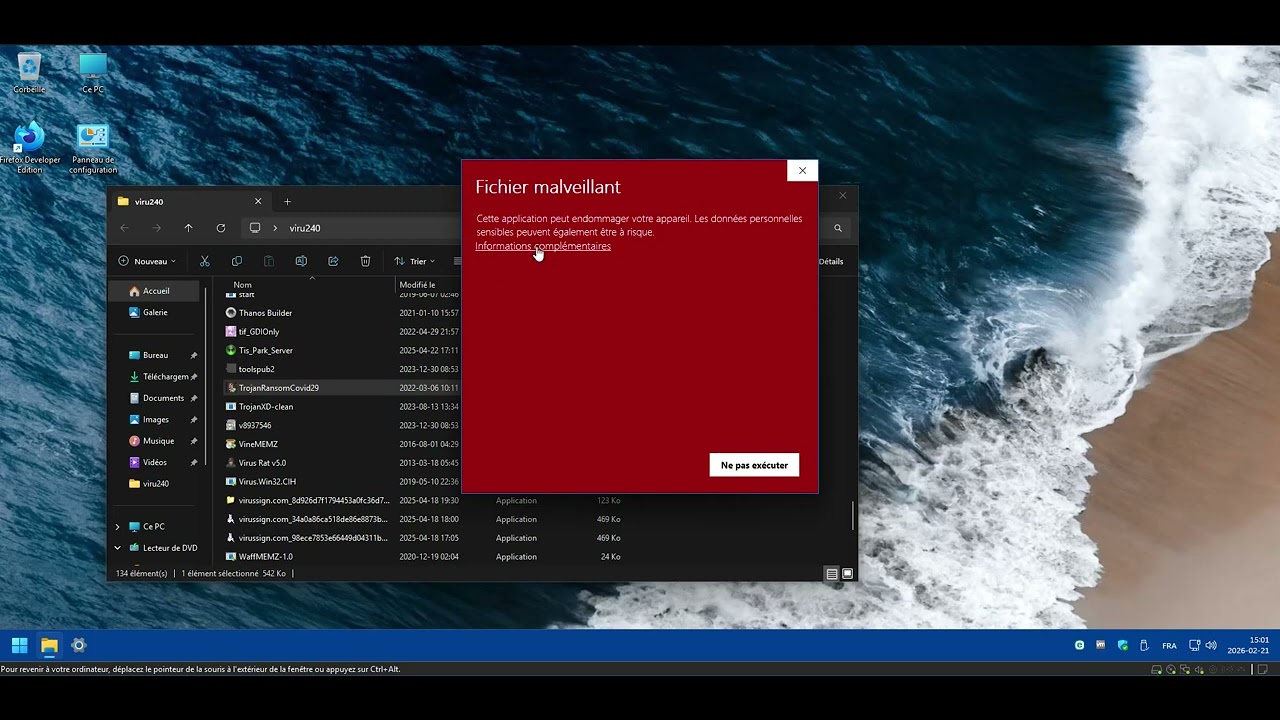
Task: Close the Fichier malveillant dialog
Action: pyautogui.click(x=802, y=171)
